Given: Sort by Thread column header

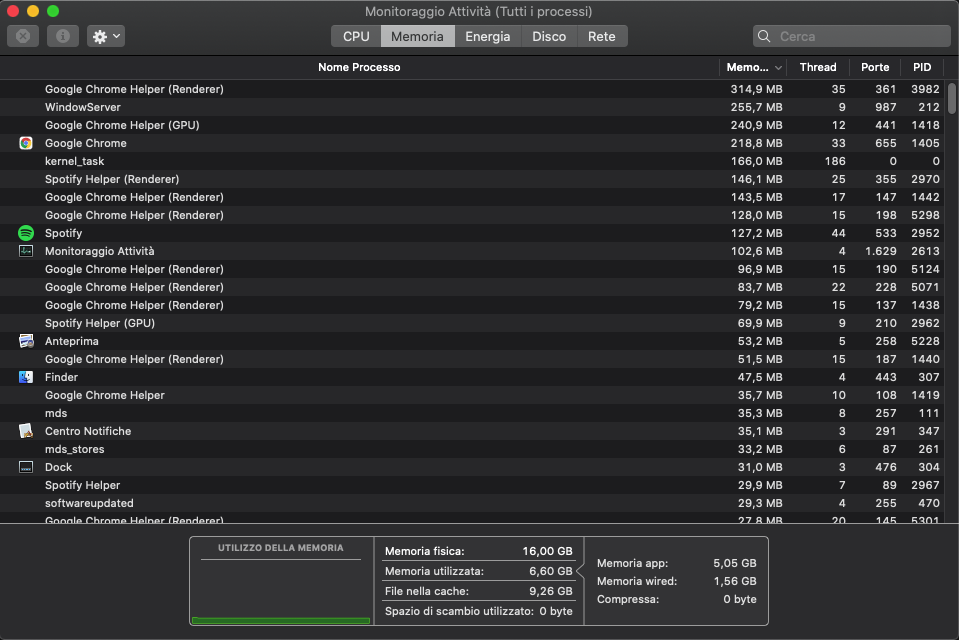Looking at the screenshot, I should coord(818,67).
